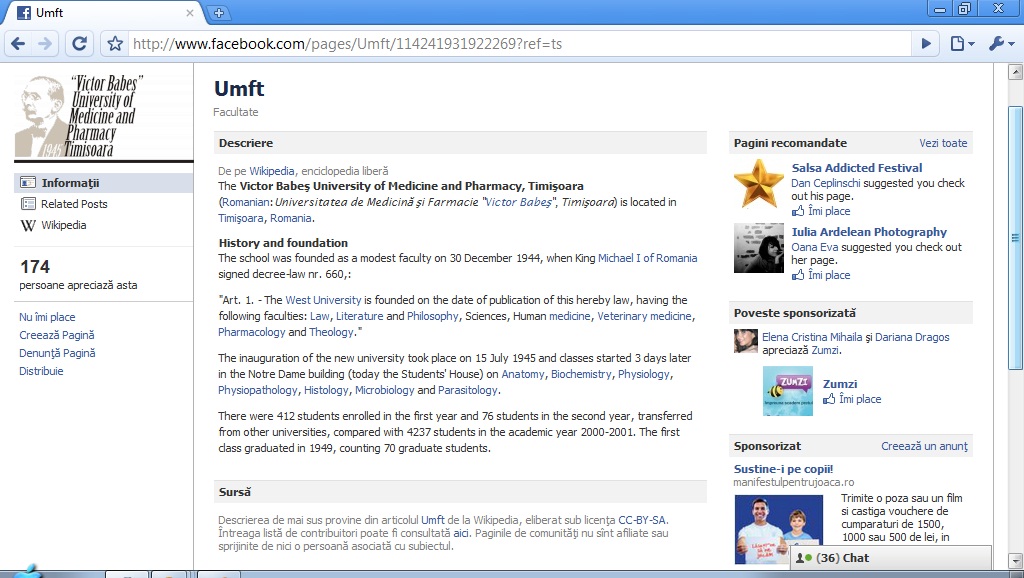The width and height of the screenshot is (1024, 578).
Task: Open the Iulia Ardelean Photography link
Action: coord(869,232)
